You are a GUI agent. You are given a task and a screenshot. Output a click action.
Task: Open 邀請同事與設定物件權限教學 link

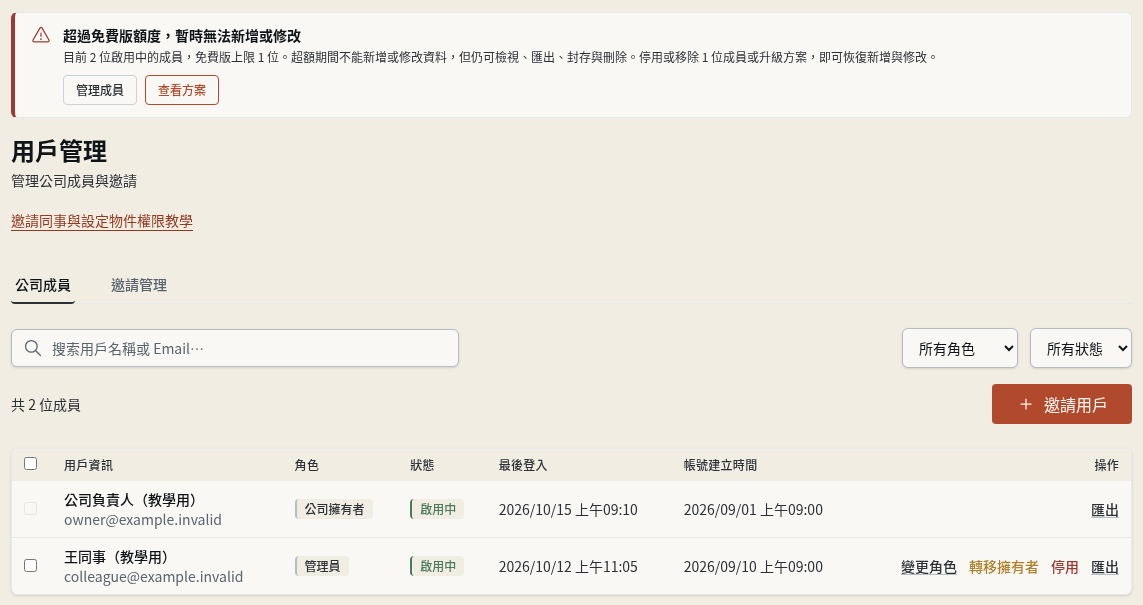[102, 222]
